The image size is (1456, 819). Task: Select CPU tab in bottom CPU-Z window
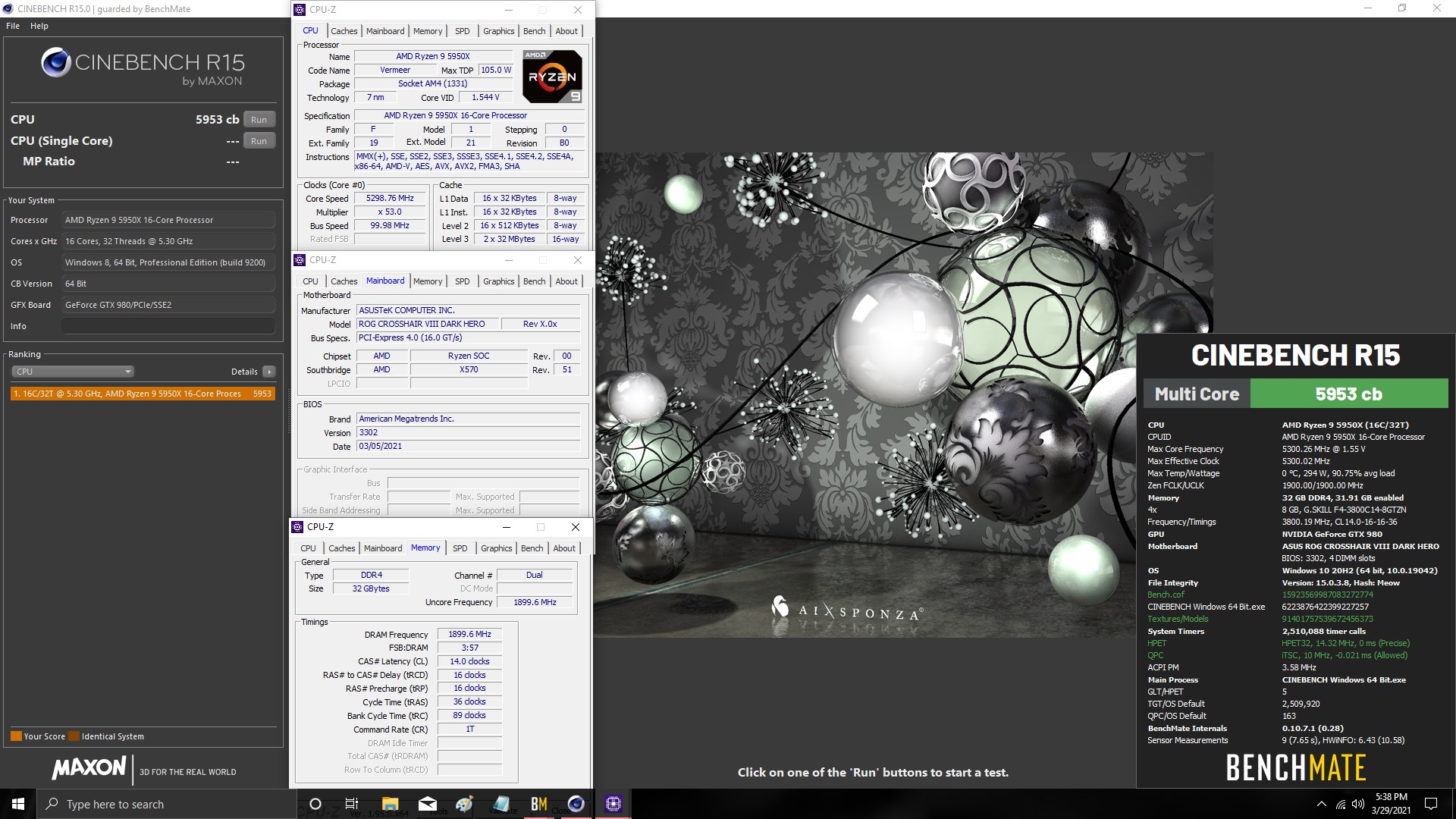[x=309, y=548]
